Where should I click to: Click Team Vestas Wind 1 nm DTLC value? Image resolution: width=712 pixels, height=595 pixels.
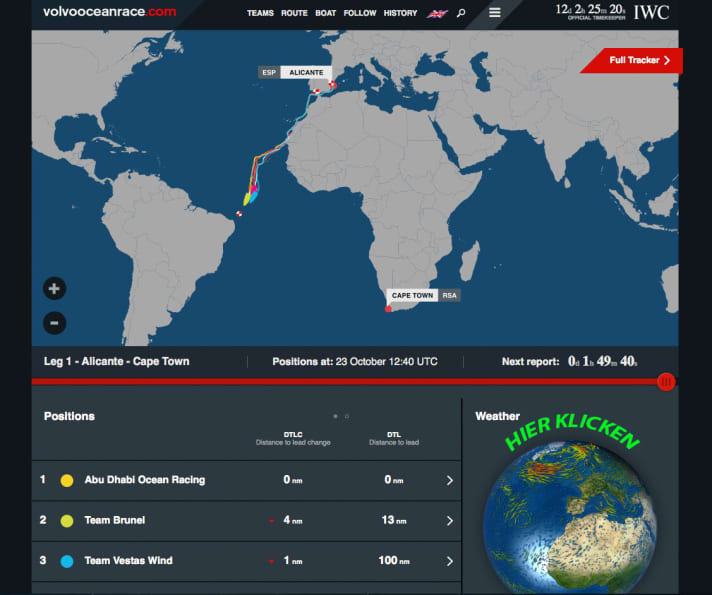(x=292, y=561)
